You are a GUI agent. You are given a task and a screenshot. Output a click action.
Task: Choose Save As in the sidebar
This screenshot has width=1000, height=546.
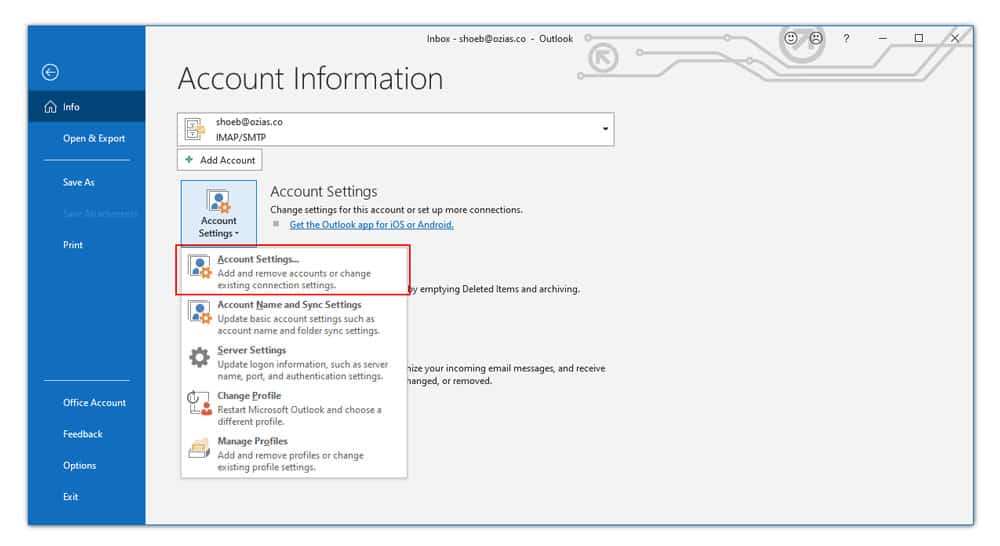pyautogui.click(x=78, y=182)
